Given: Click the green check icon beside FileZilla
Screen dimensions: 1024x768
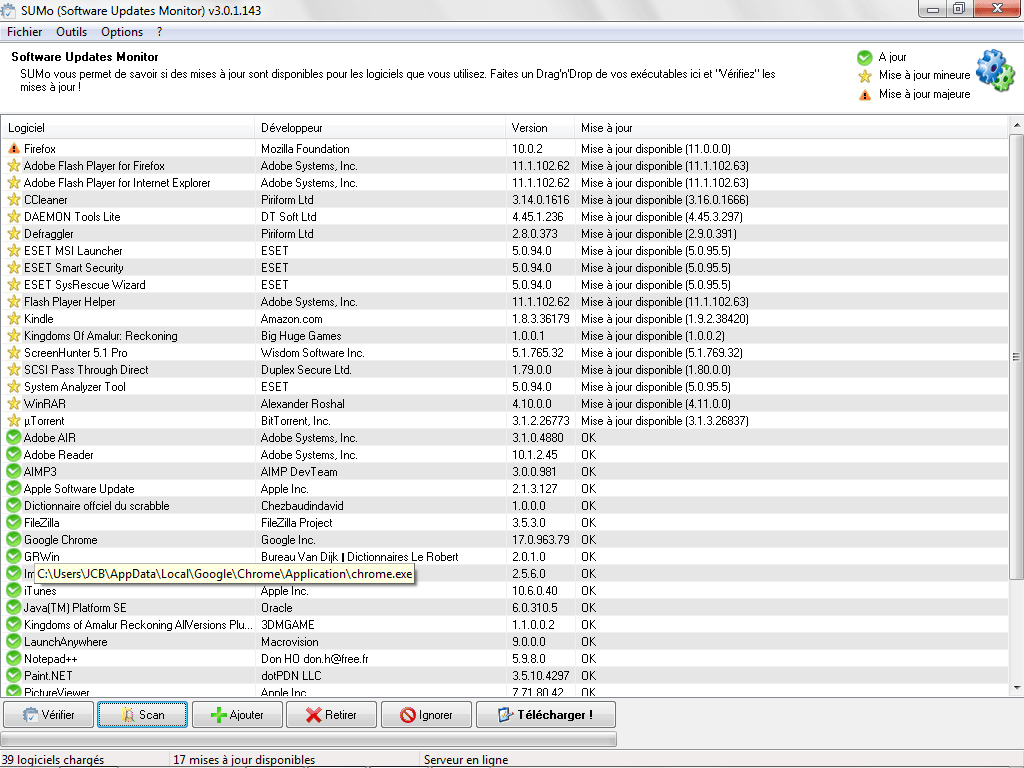Looking at the screenshot, I should click(x=14, y=523).
